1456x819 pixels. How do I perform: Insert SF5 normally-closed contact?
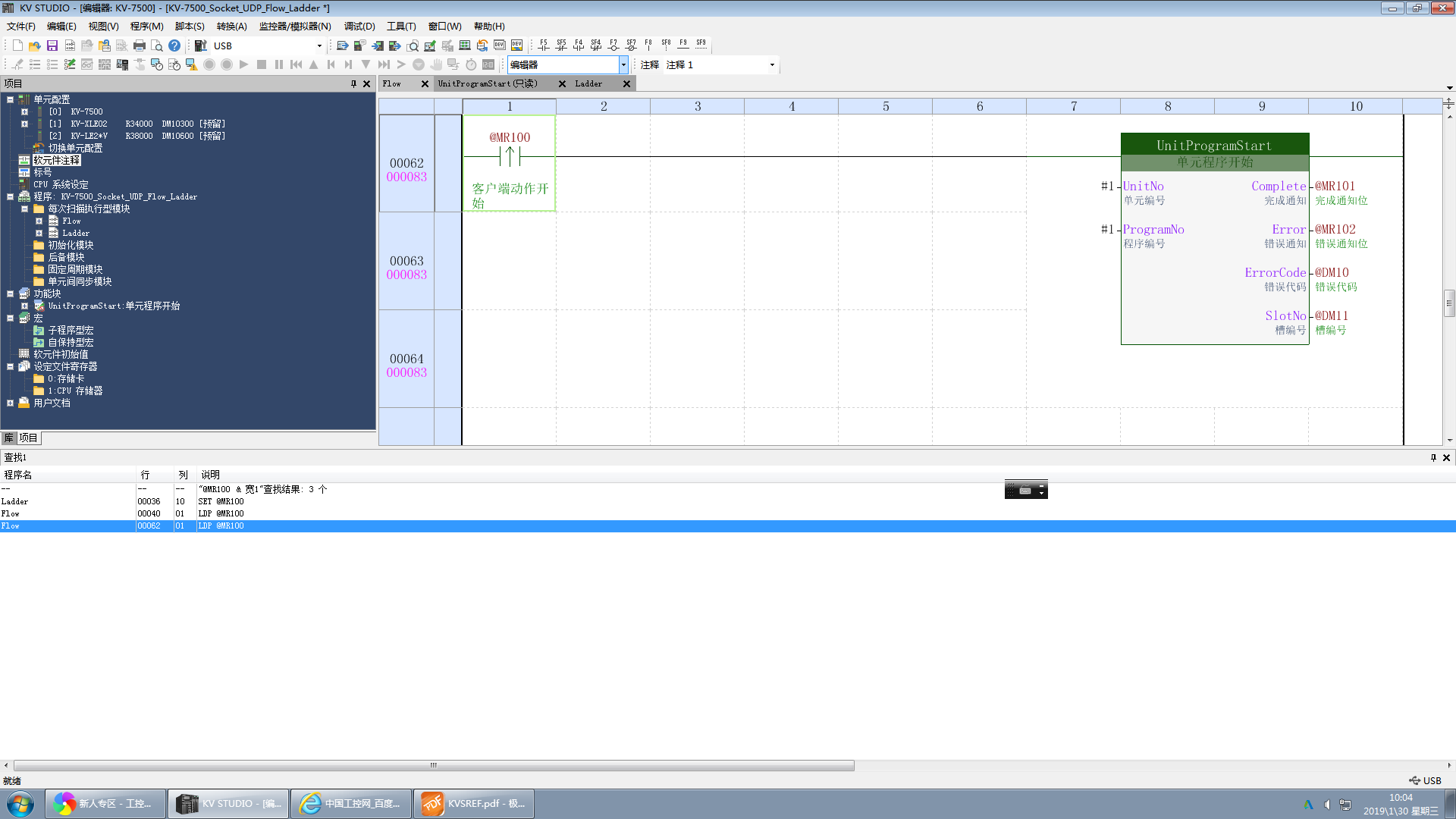coord(560,45)
